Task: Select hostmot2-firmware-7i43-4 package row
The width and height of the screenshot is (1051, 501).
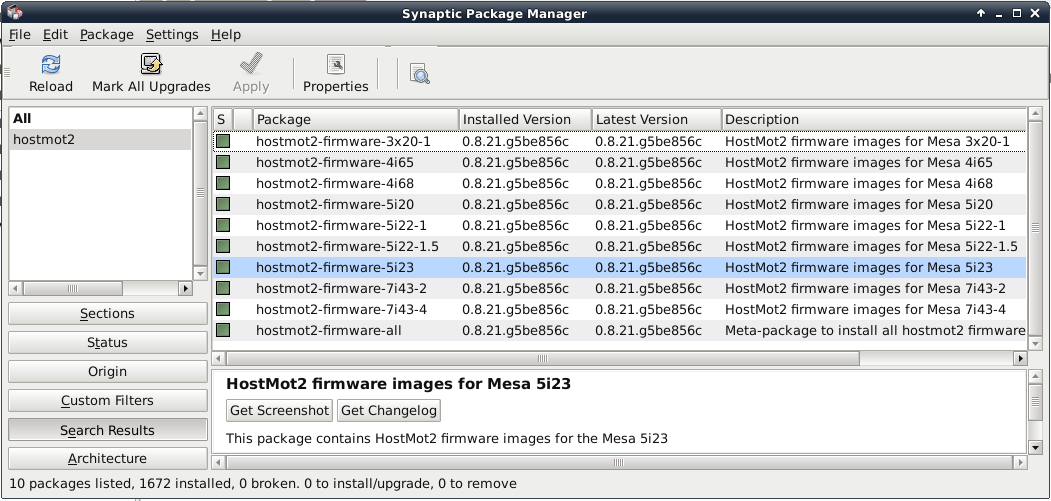Action: pos(619,309)
